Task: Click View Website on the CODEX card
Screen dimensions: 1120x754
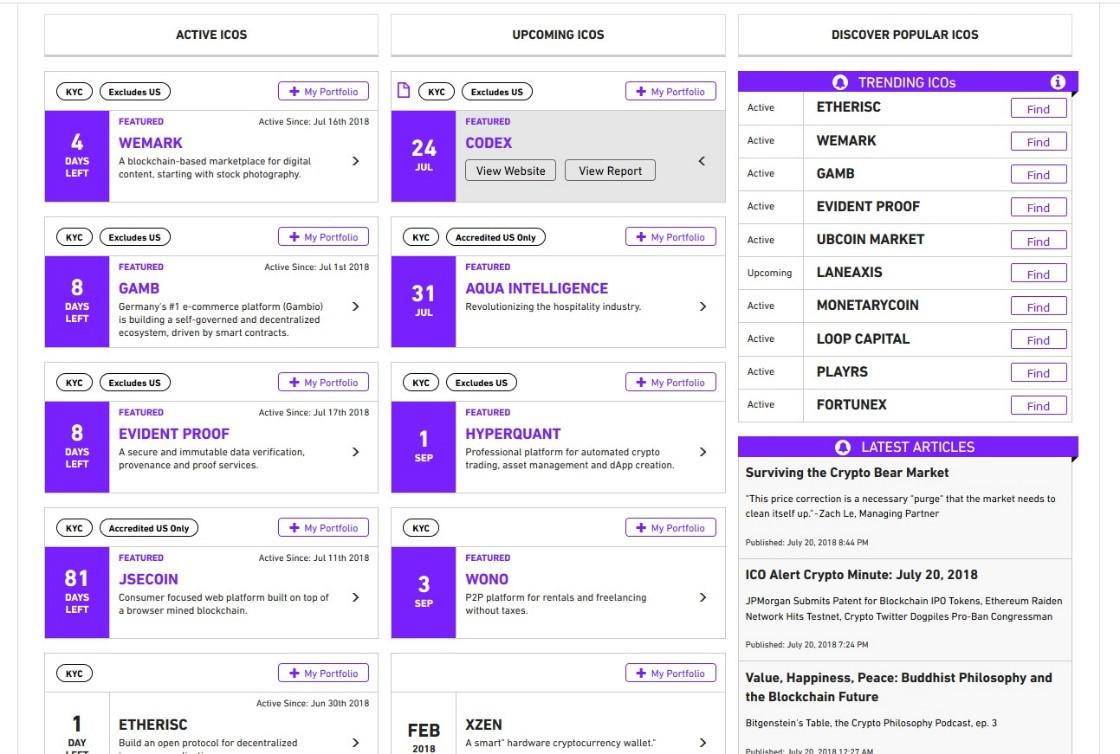Action: [x=511, y=171]
